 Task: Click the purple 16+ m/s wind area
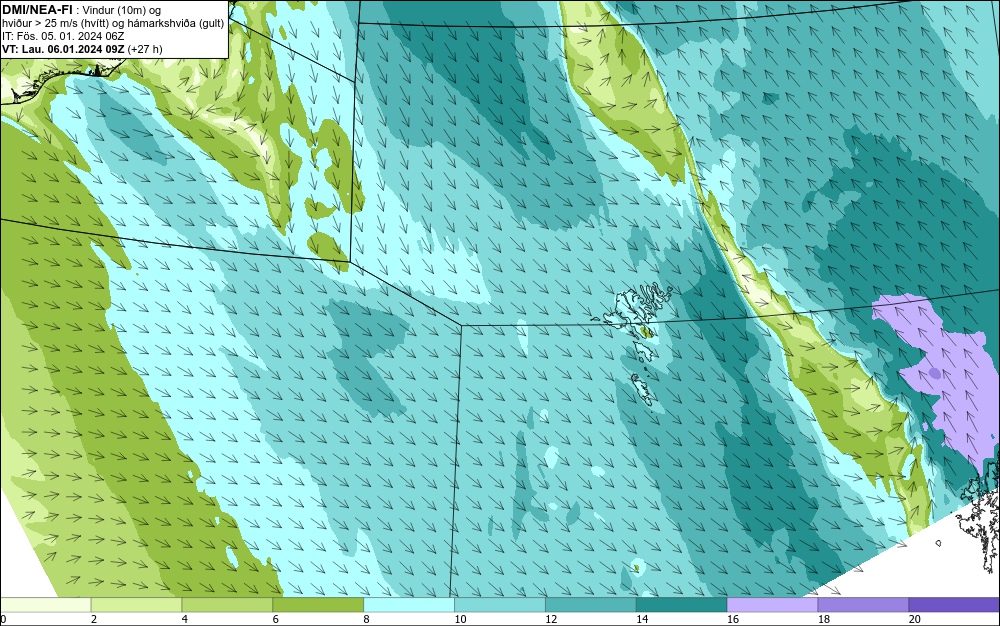[944, 376]
